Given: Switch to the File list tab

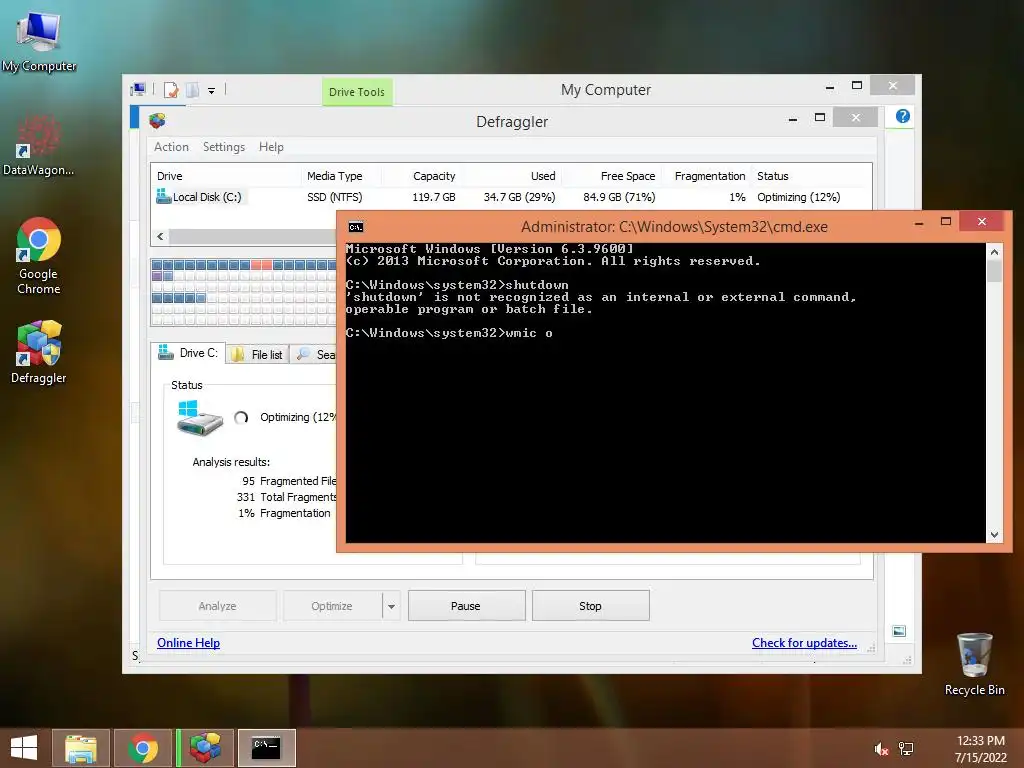Looking at the screenshot, I should [258, 354].
